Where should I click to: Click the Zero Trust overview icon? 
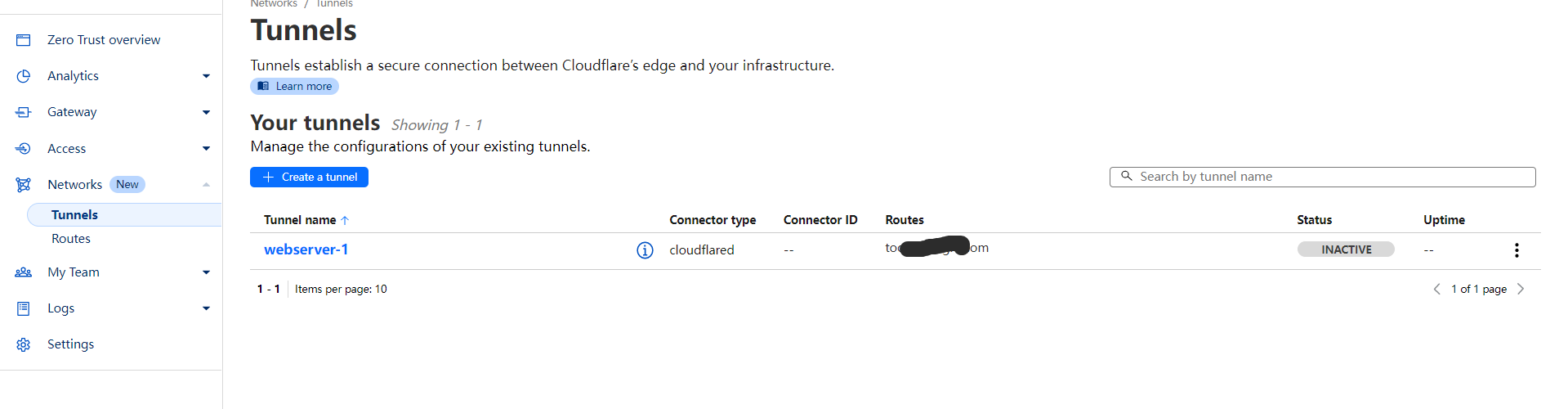point(23,40)
